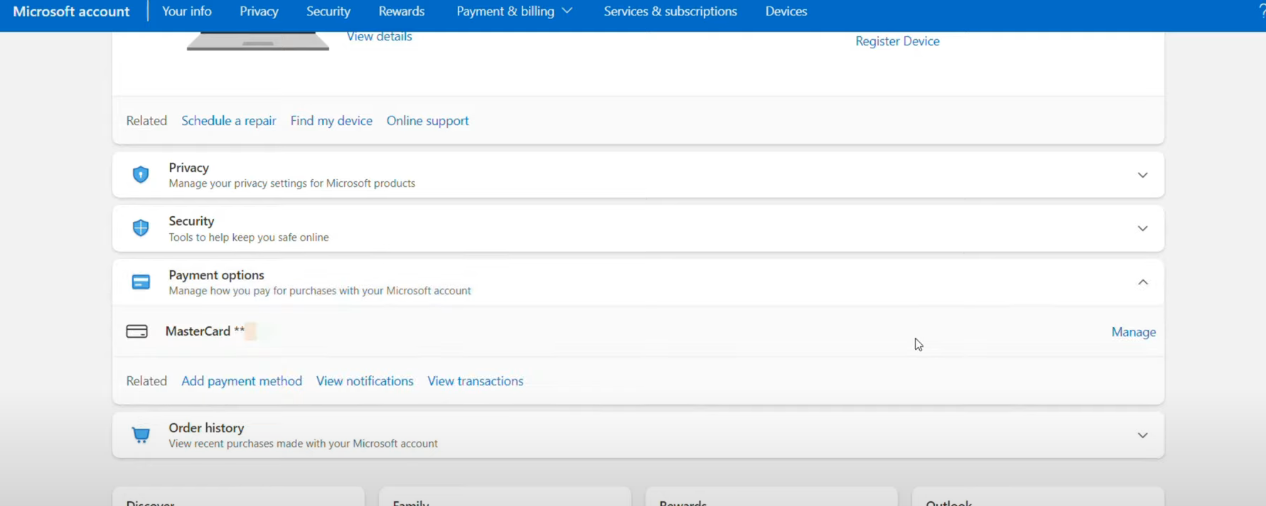Click the Order history cart icon
1266x506 pixels.
pyautogui.click(x=141, y=435)
